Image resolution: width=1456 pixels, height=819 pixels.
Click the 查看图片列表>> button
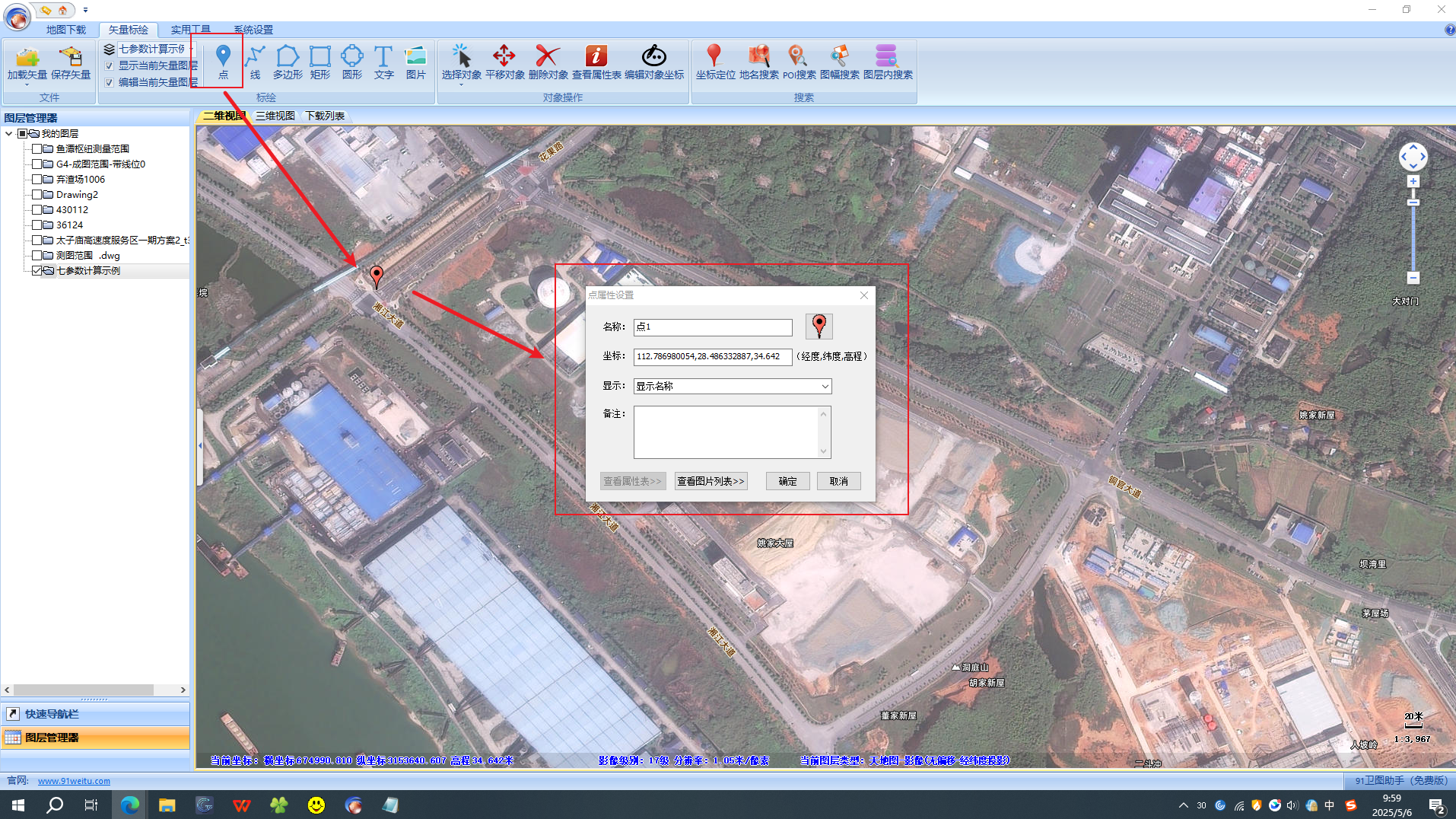click(711, 481)
